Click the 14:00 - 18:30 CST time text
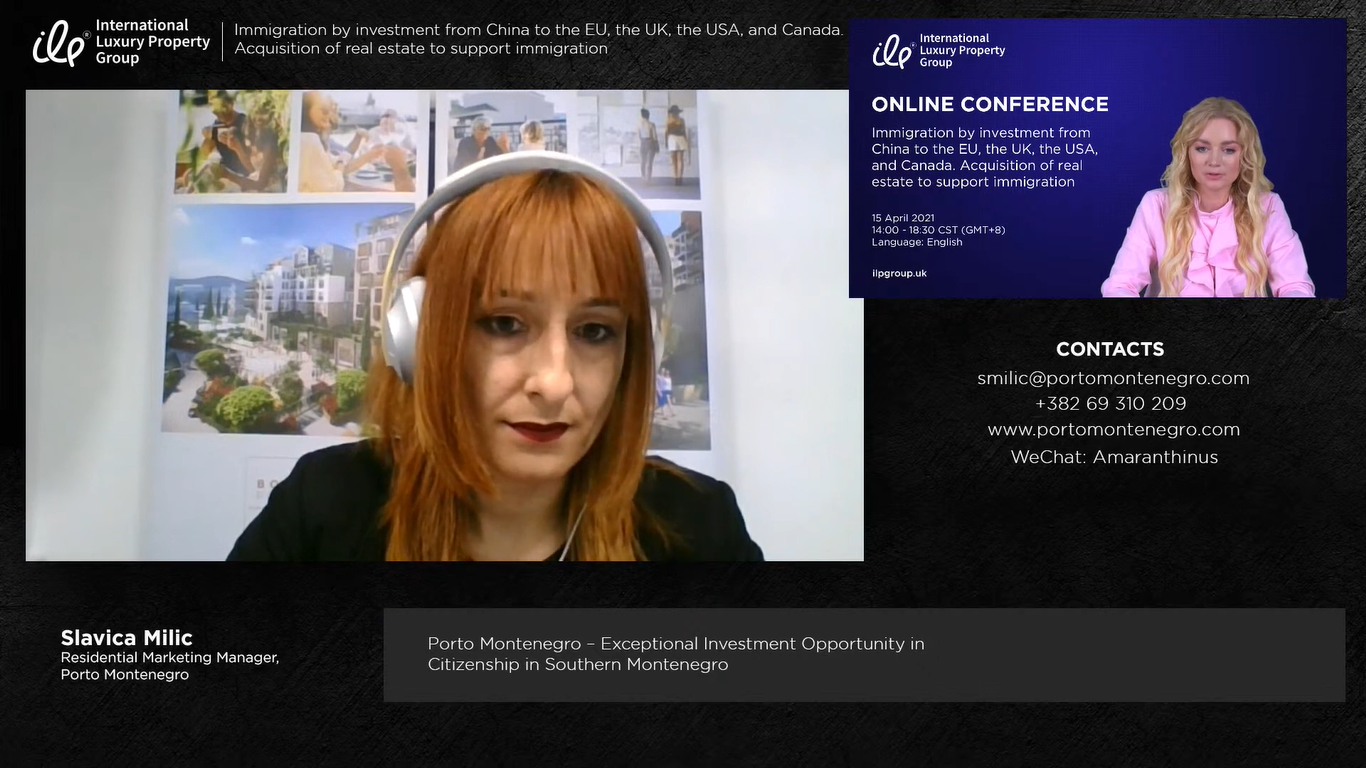The width and height of the screenshot is (1366, 768). [x=937, y=230]
